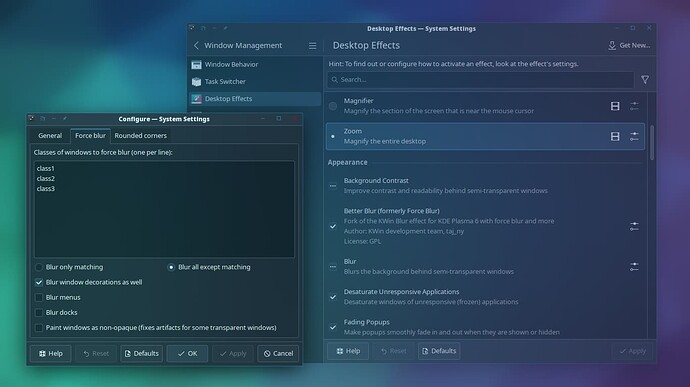Screen dimensions: 690x387
Task: Select the Desktop Effects sidebar icon
Action: (x=196, y=99)
